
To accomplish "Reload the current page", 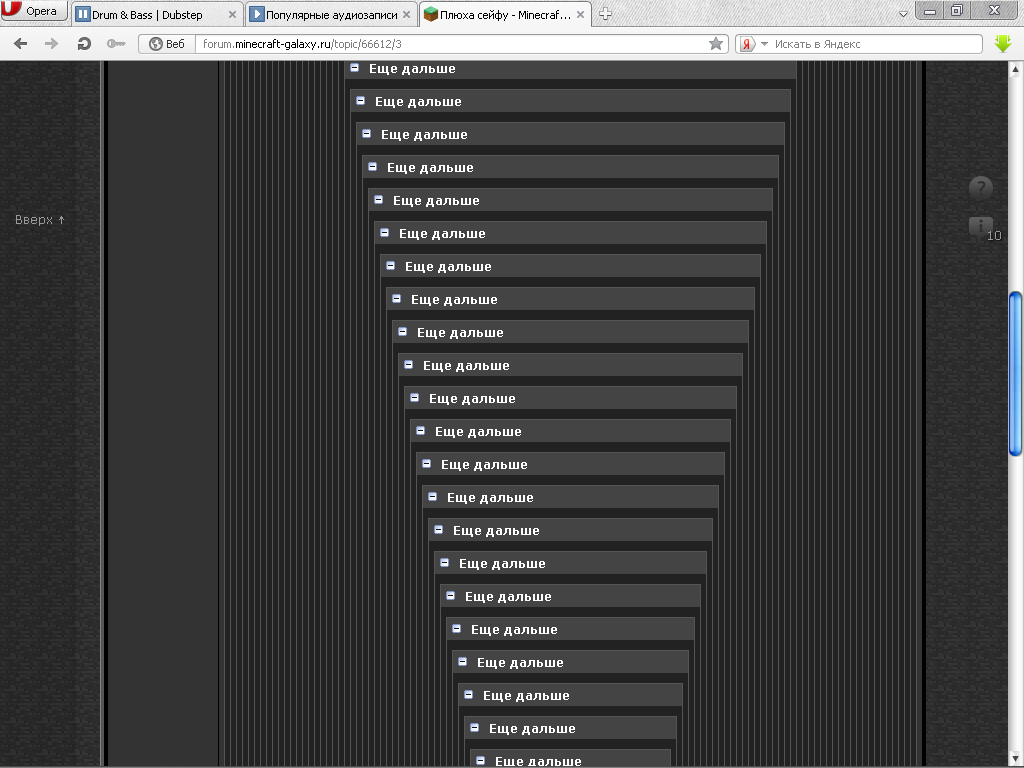I will click(84, 44).
